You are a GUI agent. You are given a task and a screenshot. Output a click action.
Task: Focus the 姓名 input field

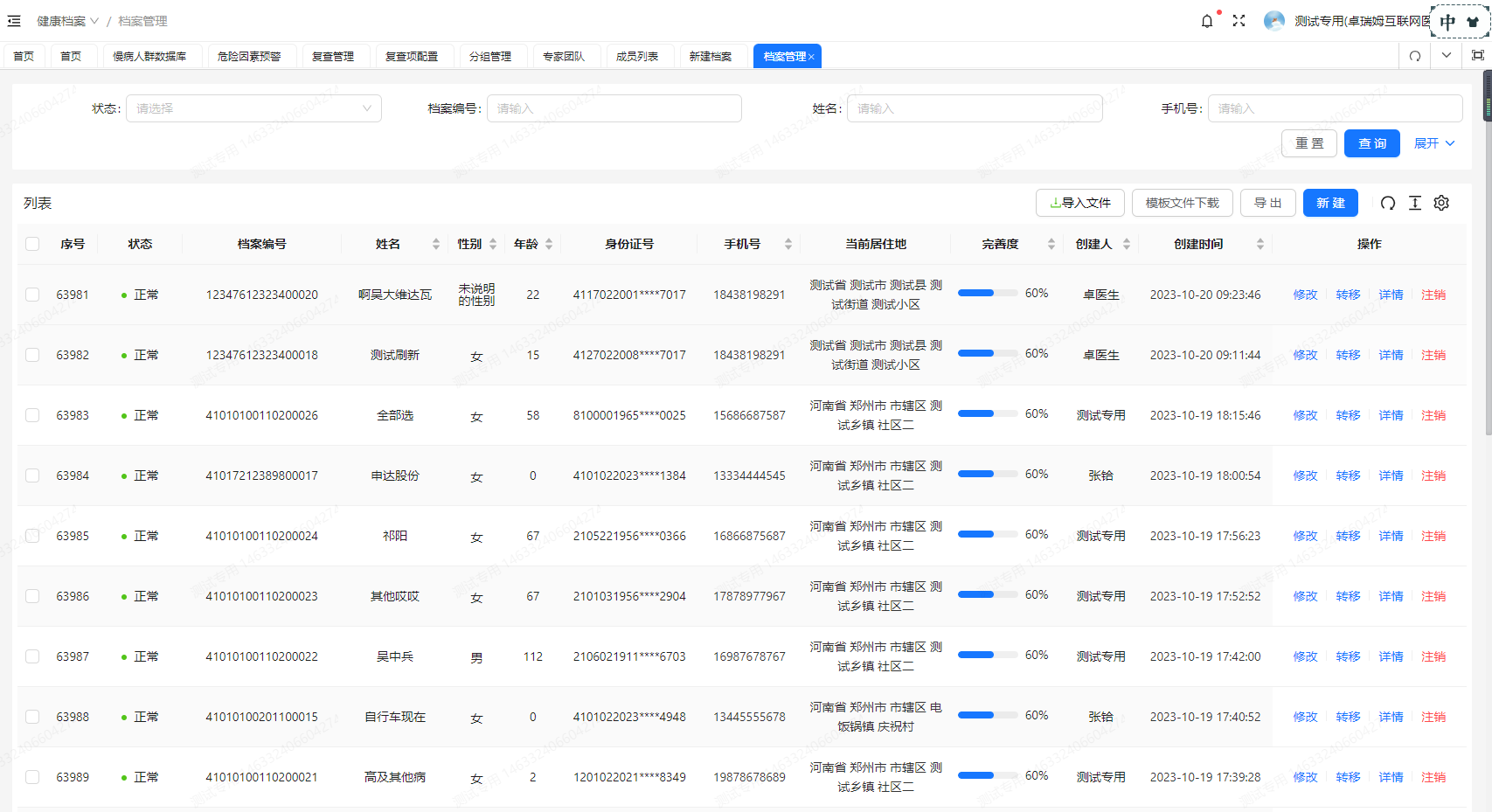point(975,108)
